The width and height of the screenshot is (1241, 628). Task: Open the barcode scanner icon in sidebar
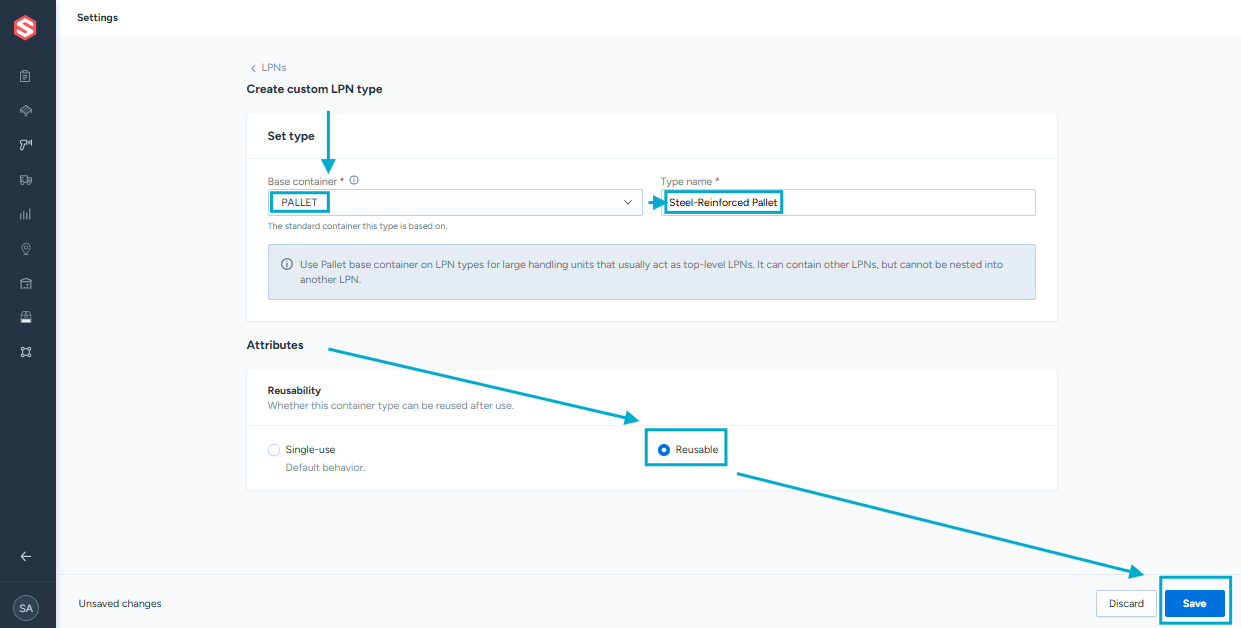coord(26,145)
